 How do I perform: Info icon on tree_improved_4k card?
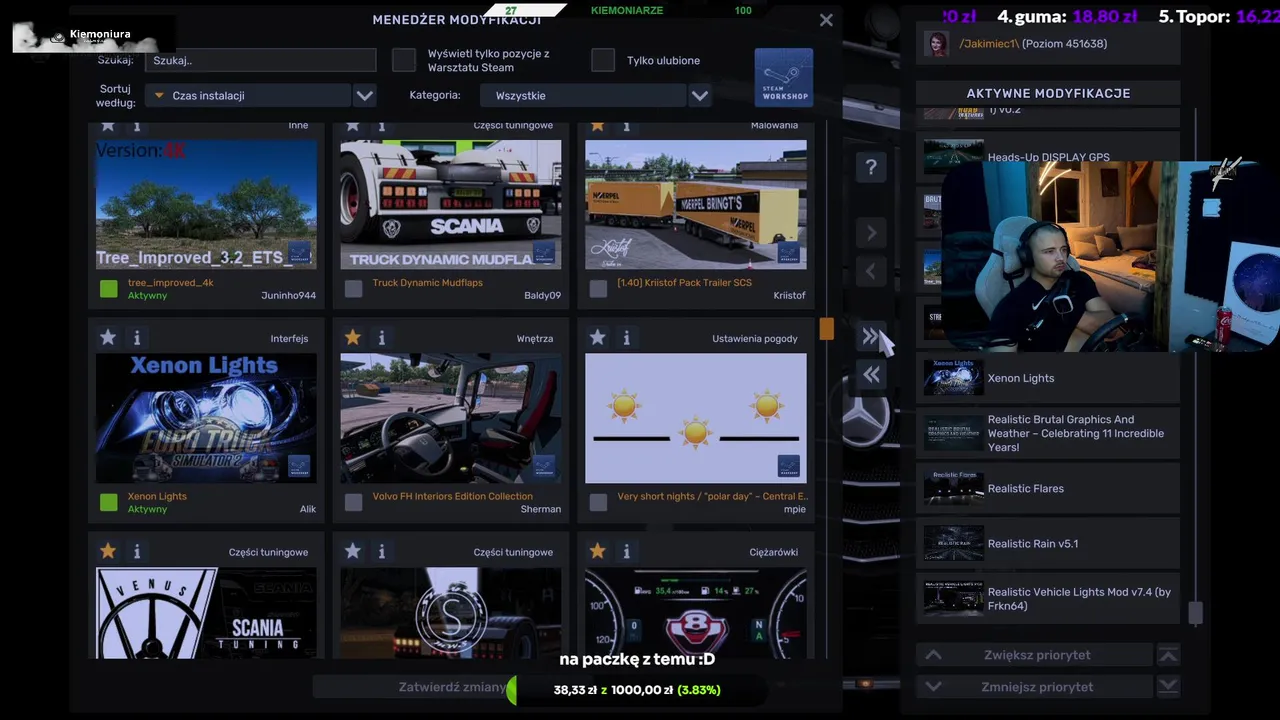click(x=137, y=125)
